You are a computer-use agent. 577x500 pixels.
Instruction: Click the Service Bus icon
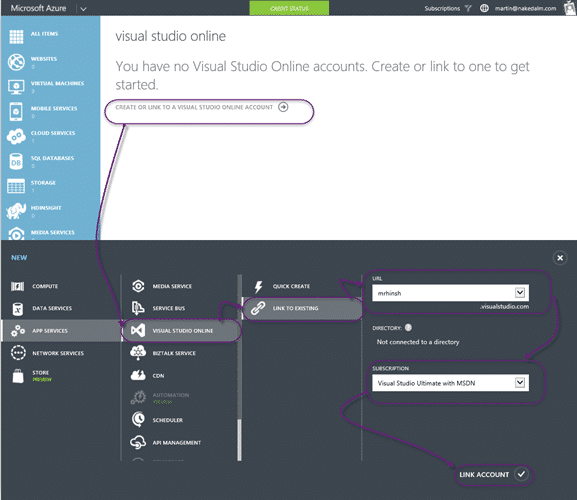click(138, 308)
